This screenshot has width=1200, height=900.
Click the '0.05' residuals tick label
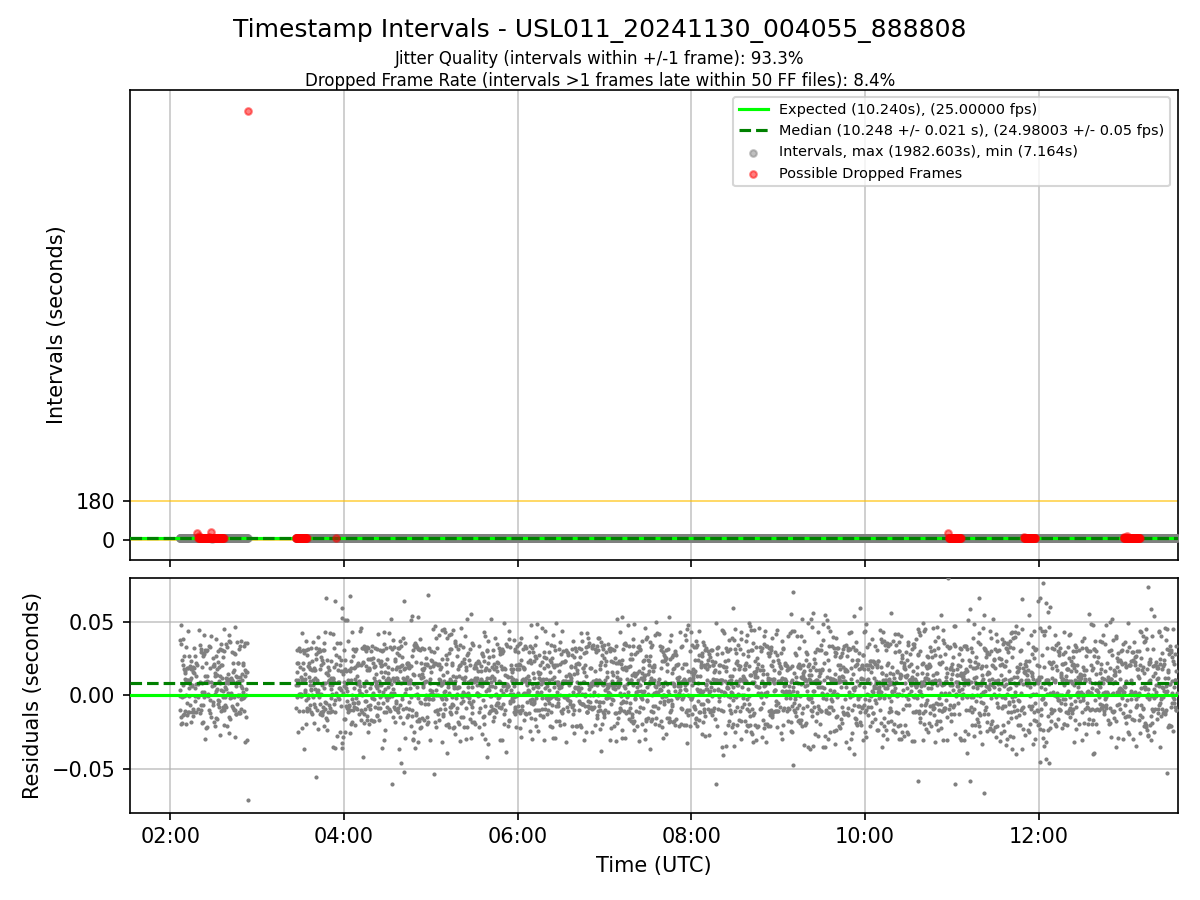point(93,622)
